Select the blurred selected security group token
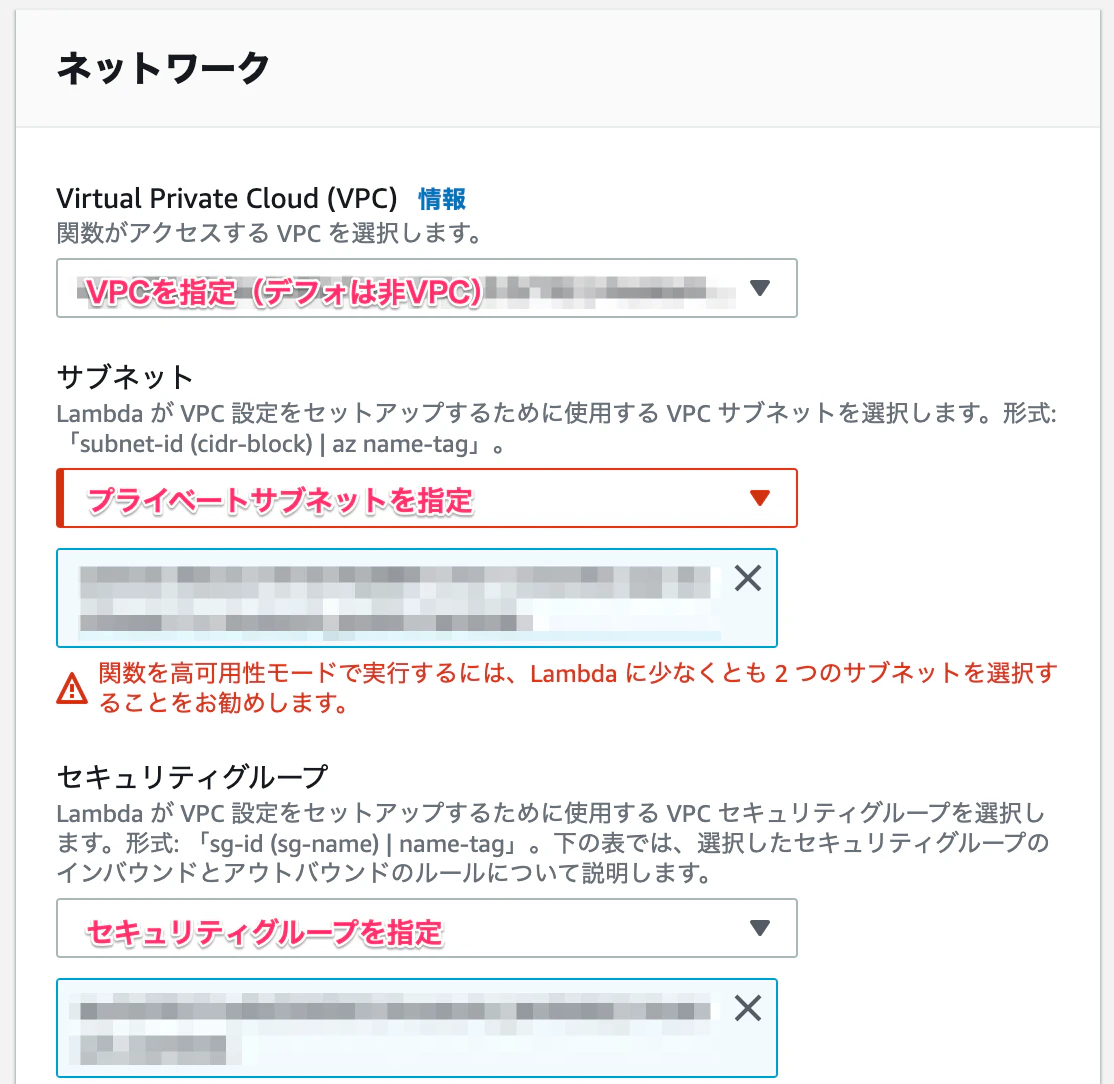Viewport: 1114px width, 1084px height. (x=417, y=1028)
